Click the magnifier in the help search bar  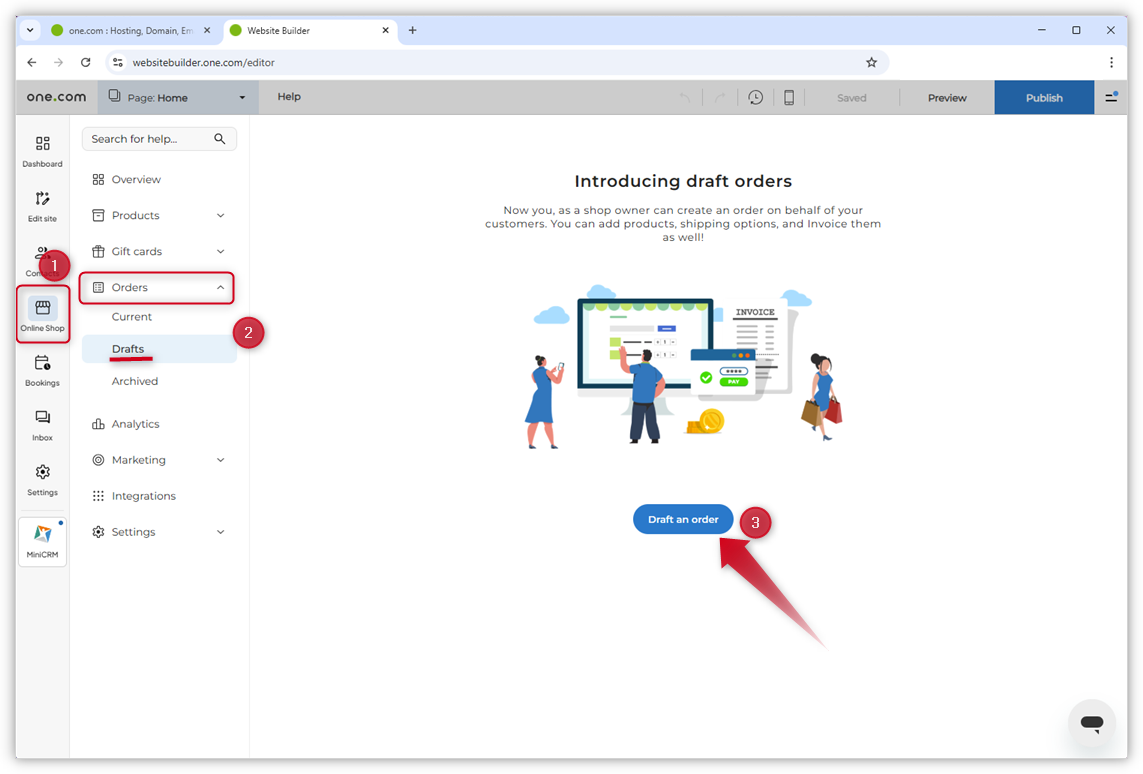220,139
